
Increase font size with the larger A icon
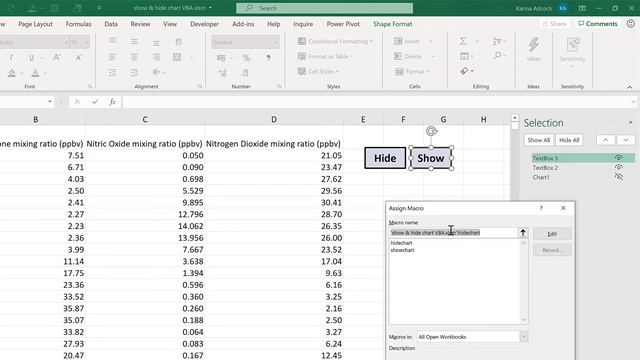point(56,58)
